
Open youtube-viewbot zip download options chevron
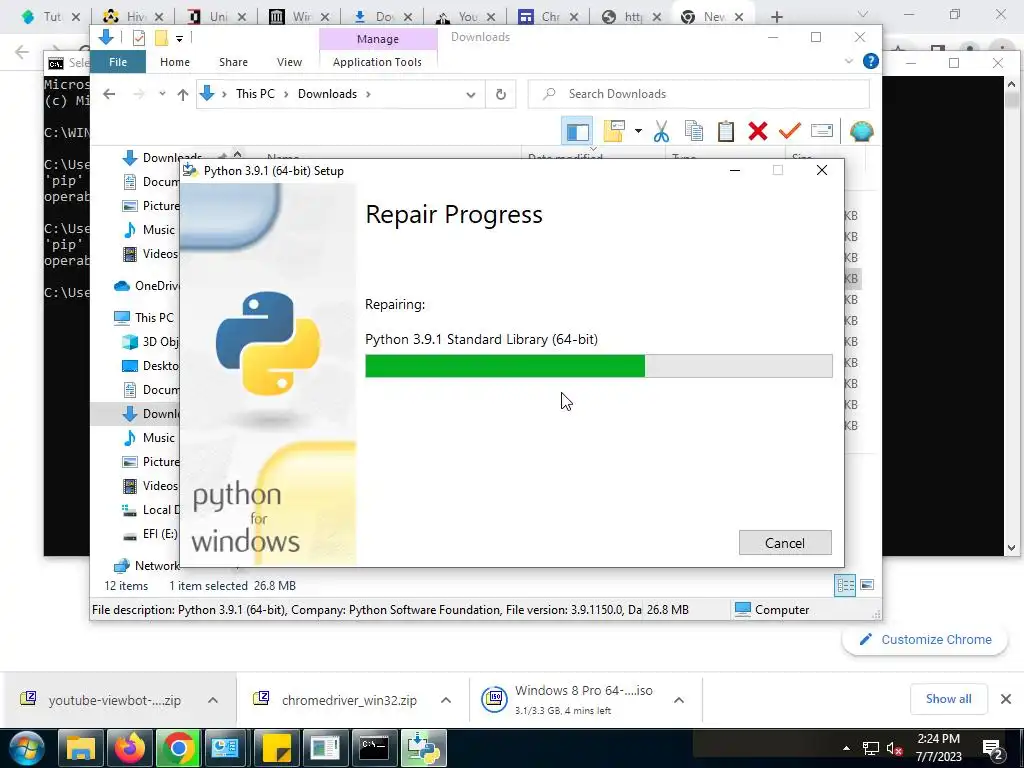pyautogui.click(x=213, y=700)
